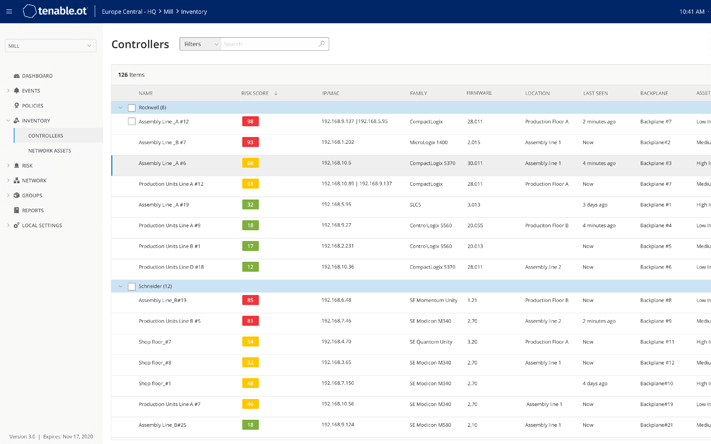Click the tenable.ot logo
The height and width of the screenshot is (444, 711).
55,11
